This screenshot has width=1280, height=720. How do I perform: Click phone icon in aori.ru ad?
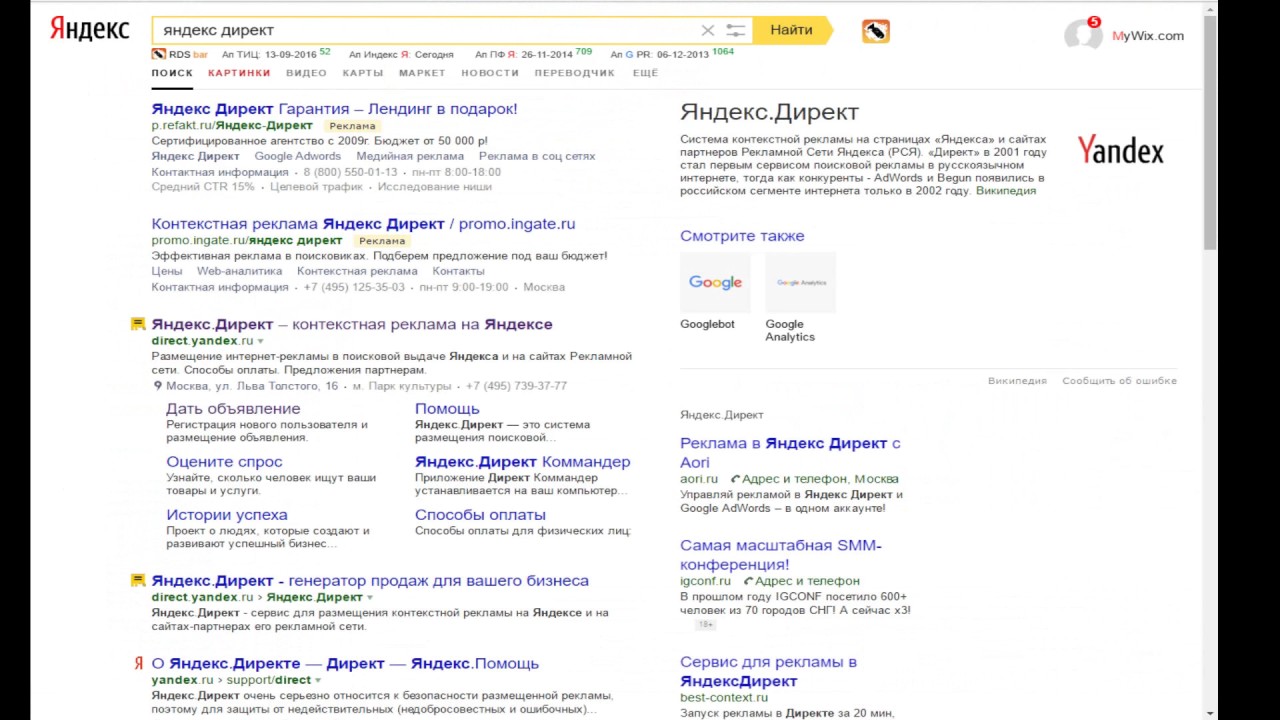pyautogui.click(x=735, y=479)
